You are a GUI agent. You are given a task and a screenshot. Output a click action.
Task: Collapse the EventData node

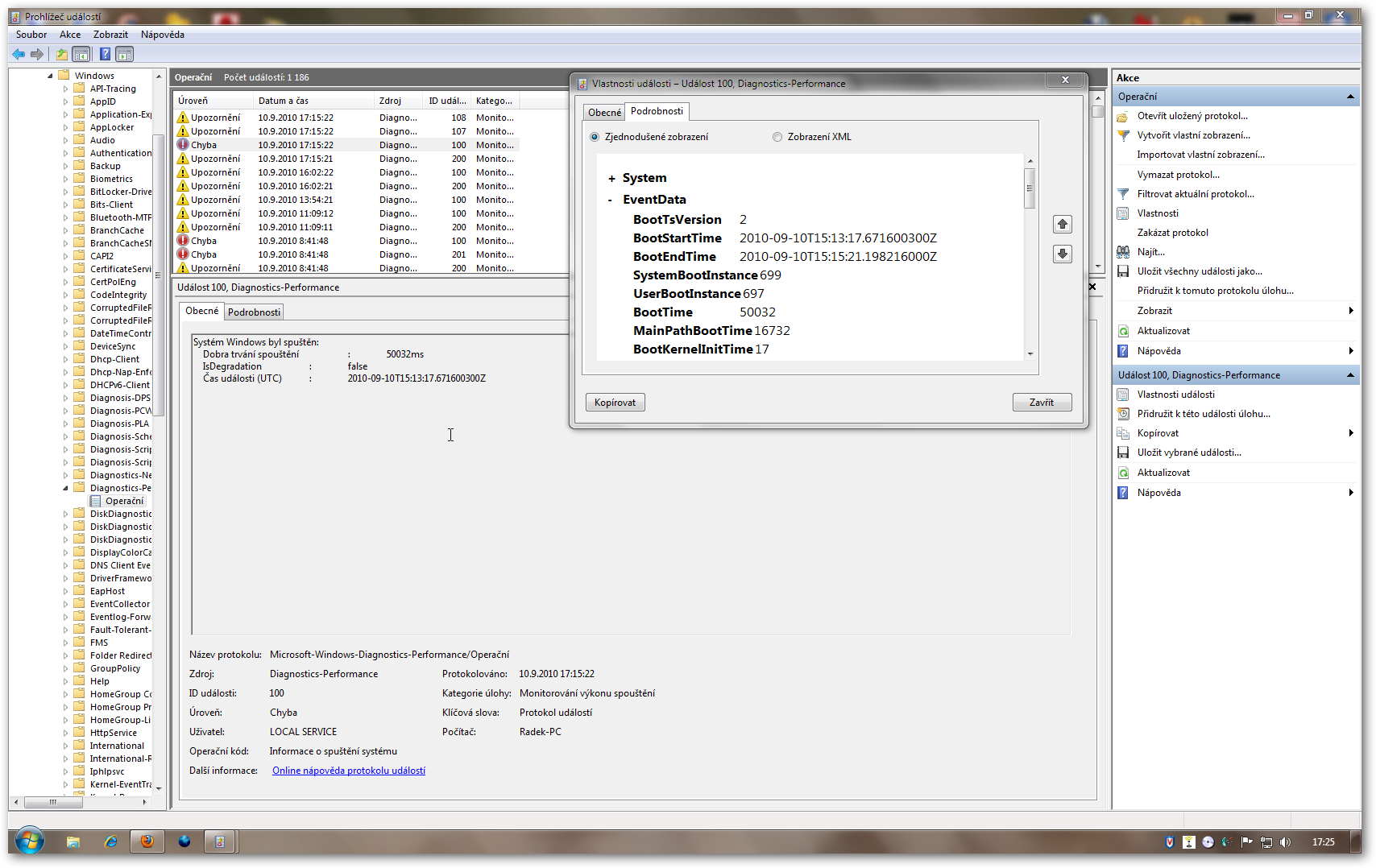coord(610,200)
